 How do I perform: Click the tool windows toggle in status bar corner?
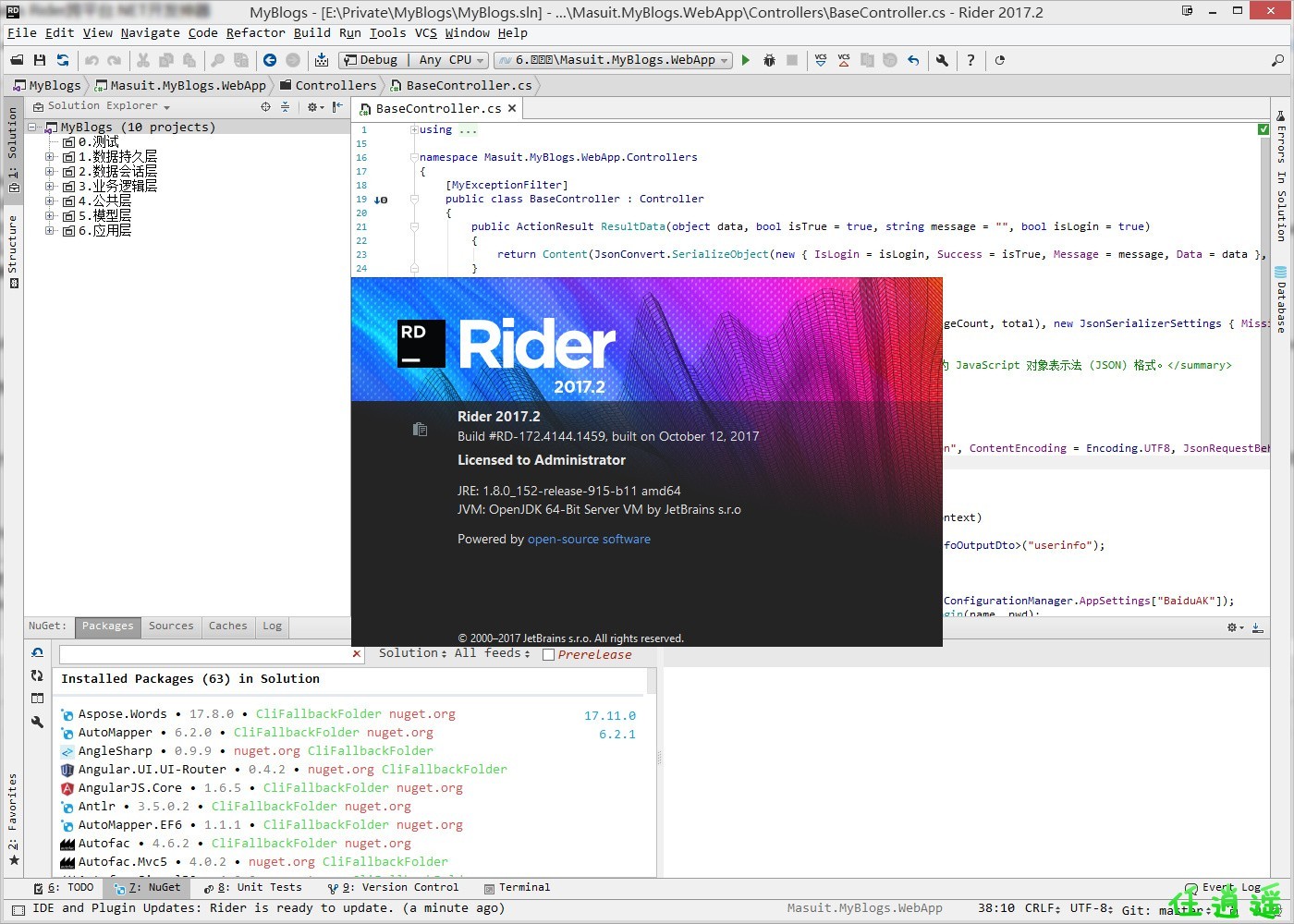pyautogui.click(x=18, y=909)
